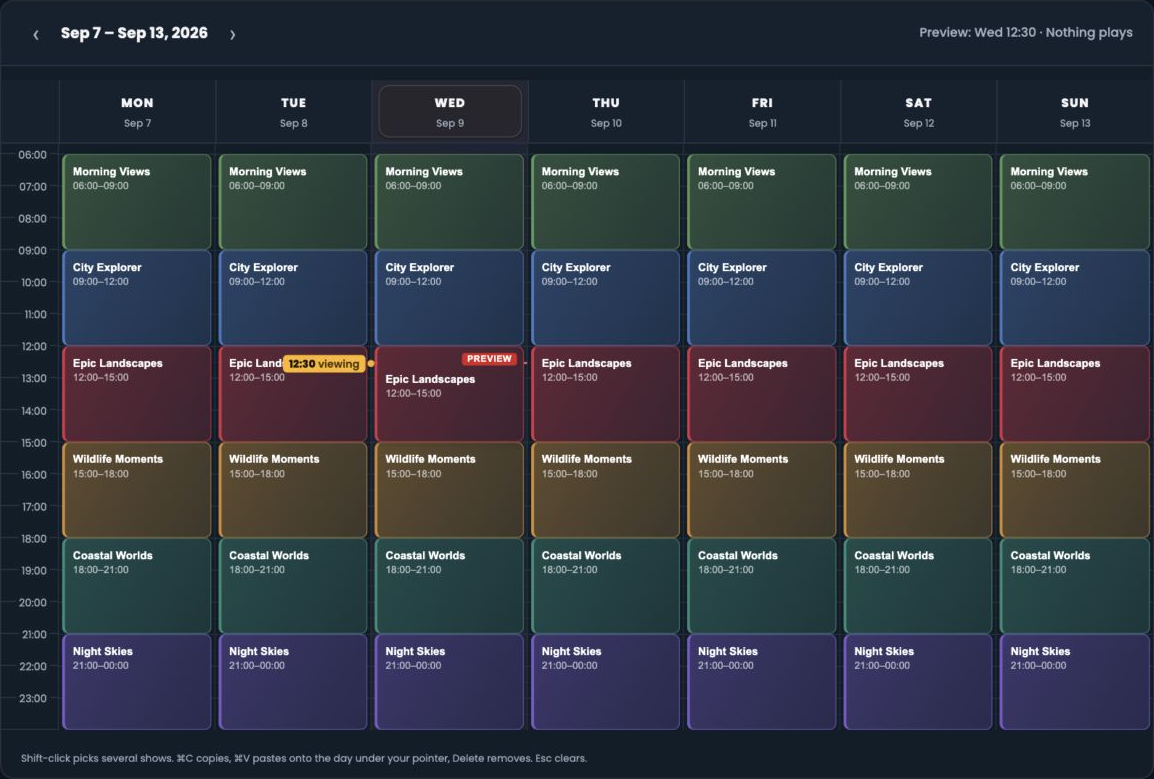Select Thursday's Morning Views show
Viewport: 1154px width, 779px height.
pos(606,202)
